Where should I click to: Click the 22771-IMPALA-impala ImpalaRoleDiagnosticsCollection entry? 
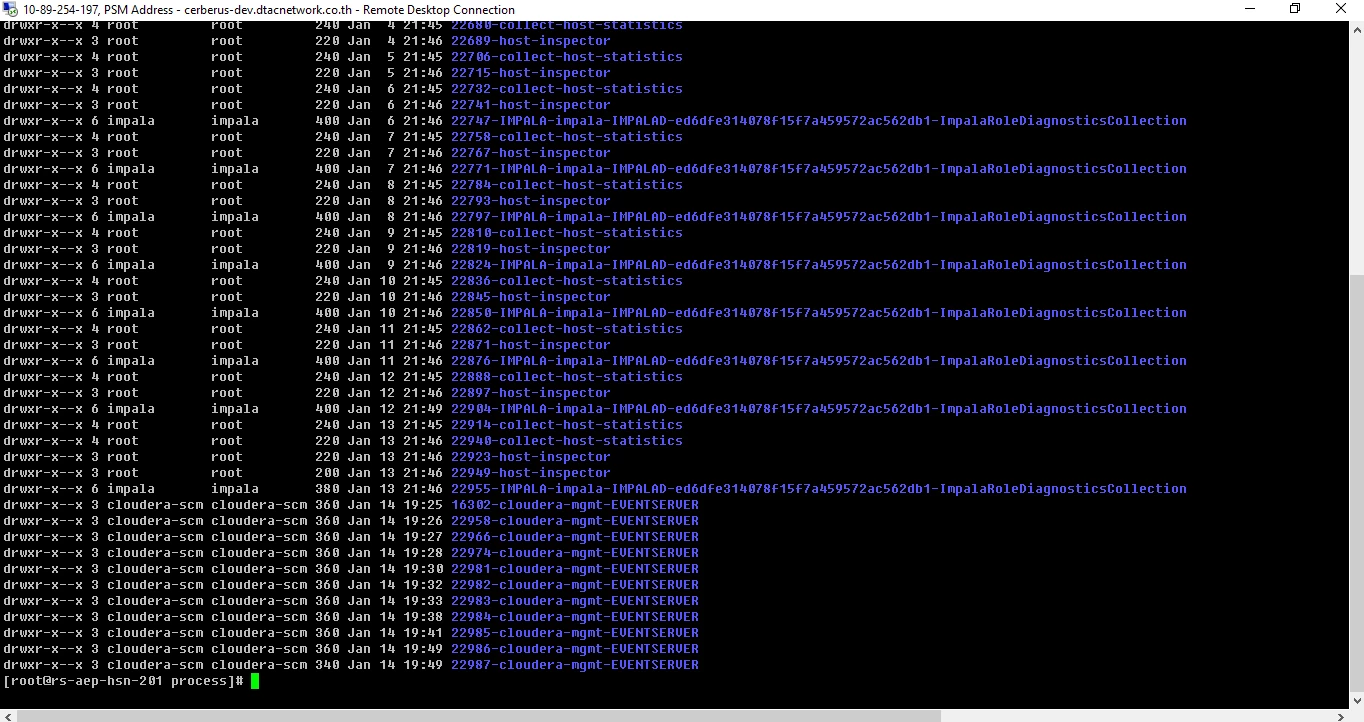[x=819, y=169]
